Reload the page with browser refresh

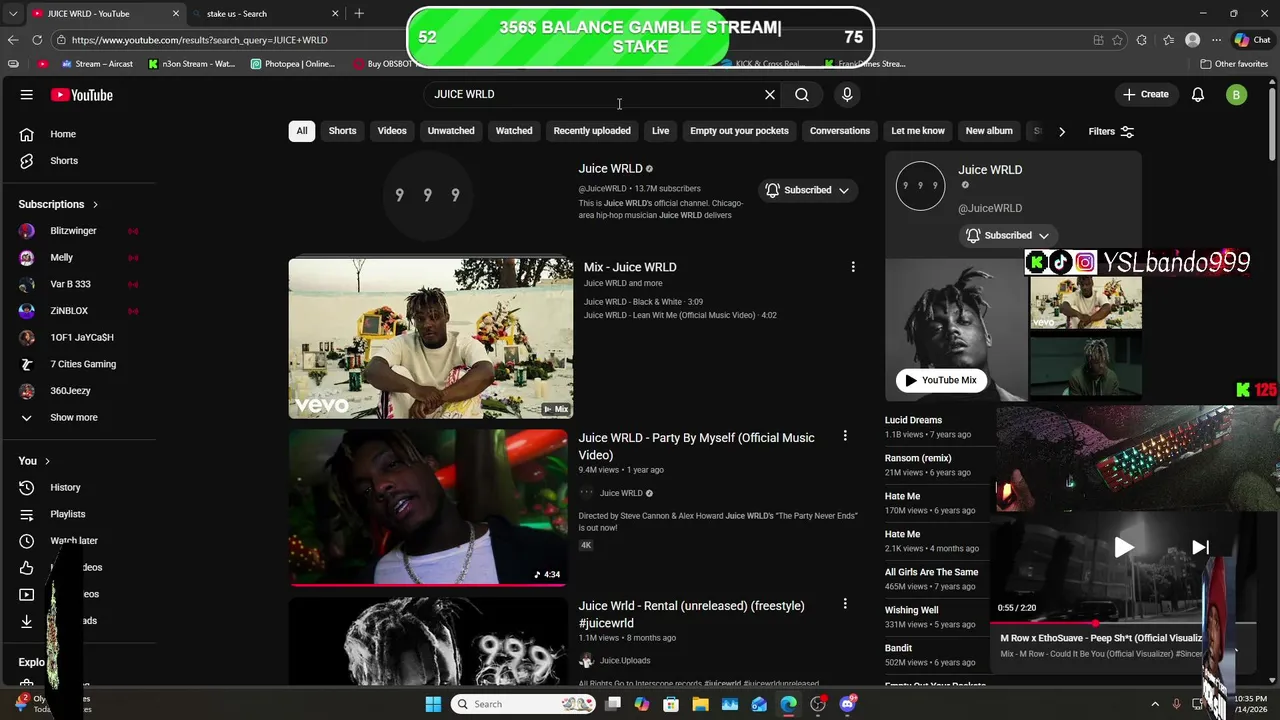coord(37,40)
